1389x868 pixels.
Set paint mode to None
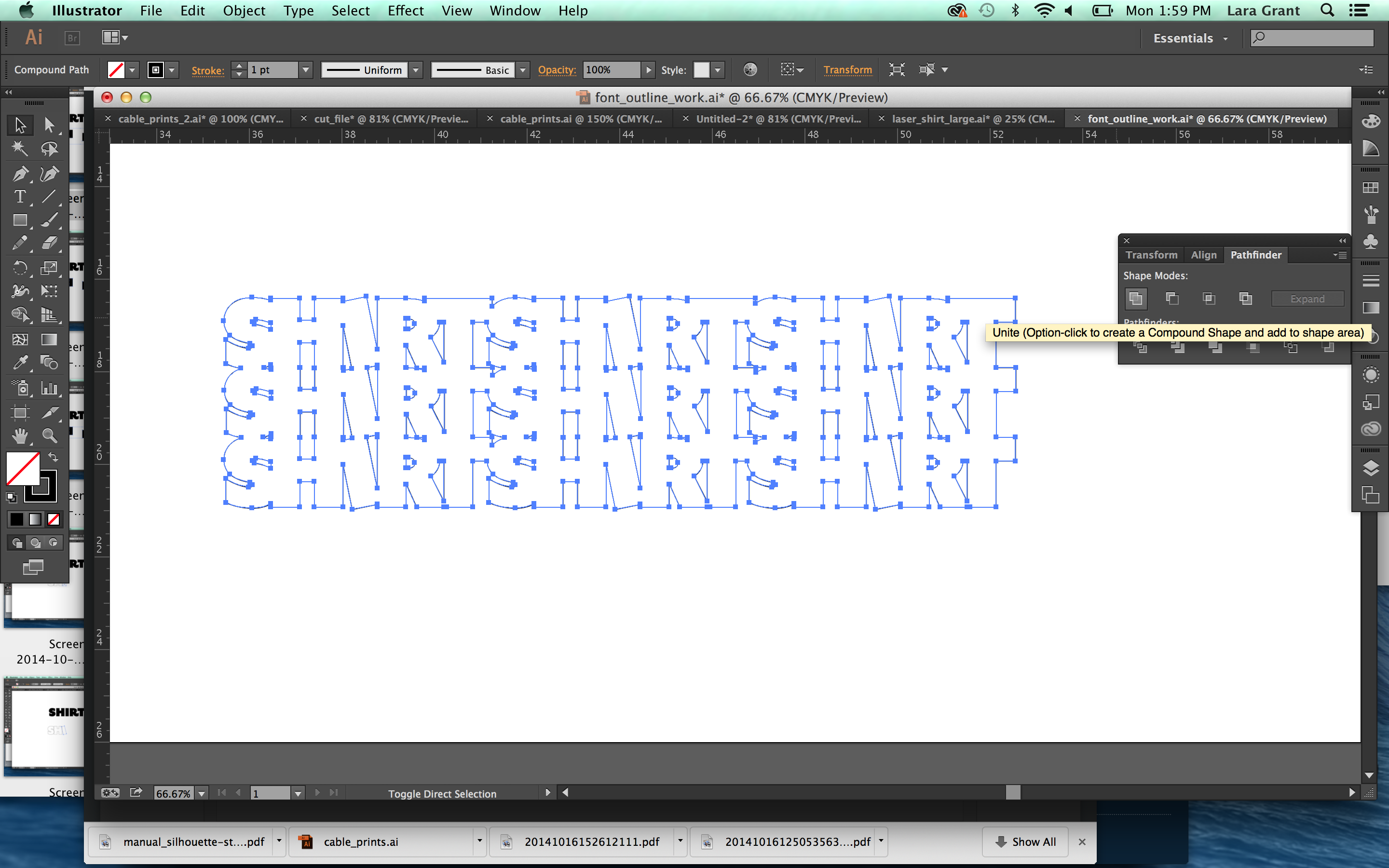click(x=54, y=519)
